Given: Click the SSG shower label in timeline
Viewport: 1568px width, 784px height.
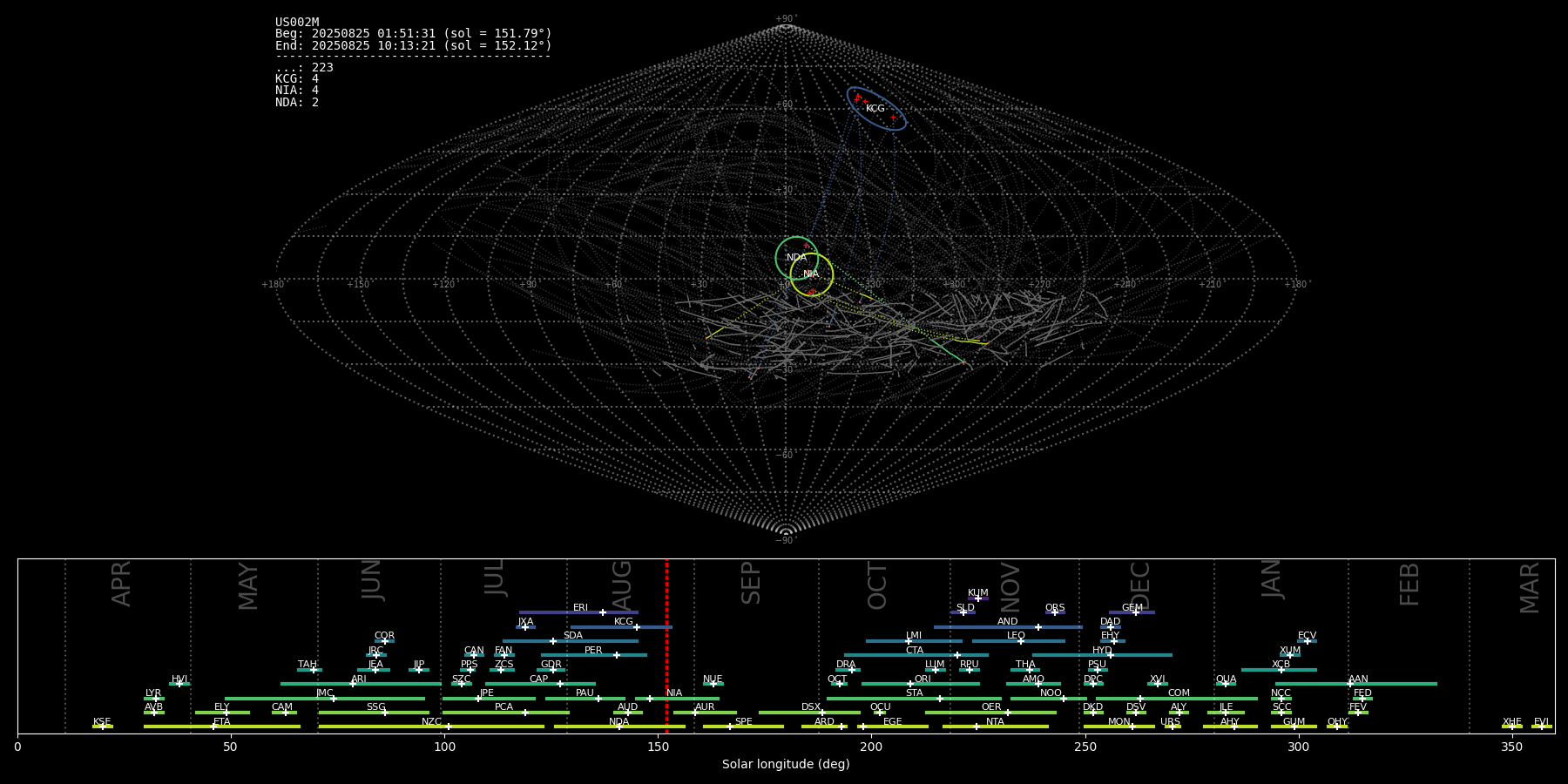Looking at the screenshot, I should click(x=375, y=707).
